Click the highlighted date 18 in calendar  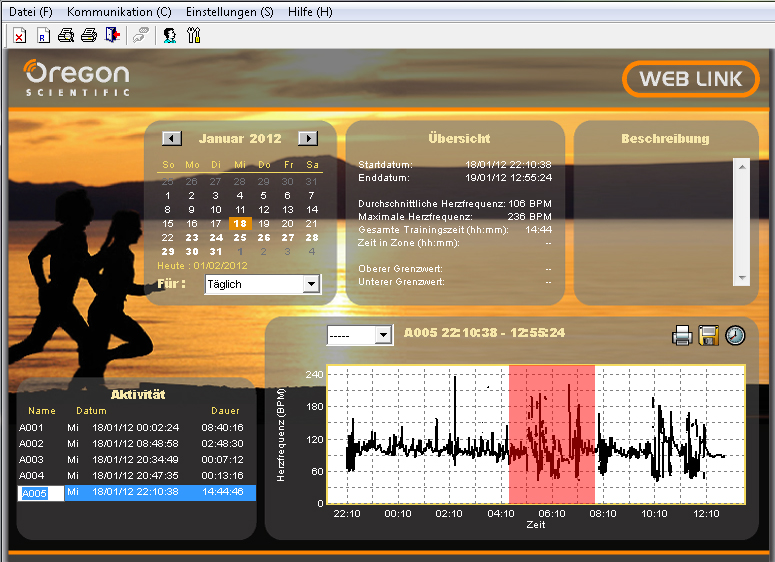pos(240,223)
